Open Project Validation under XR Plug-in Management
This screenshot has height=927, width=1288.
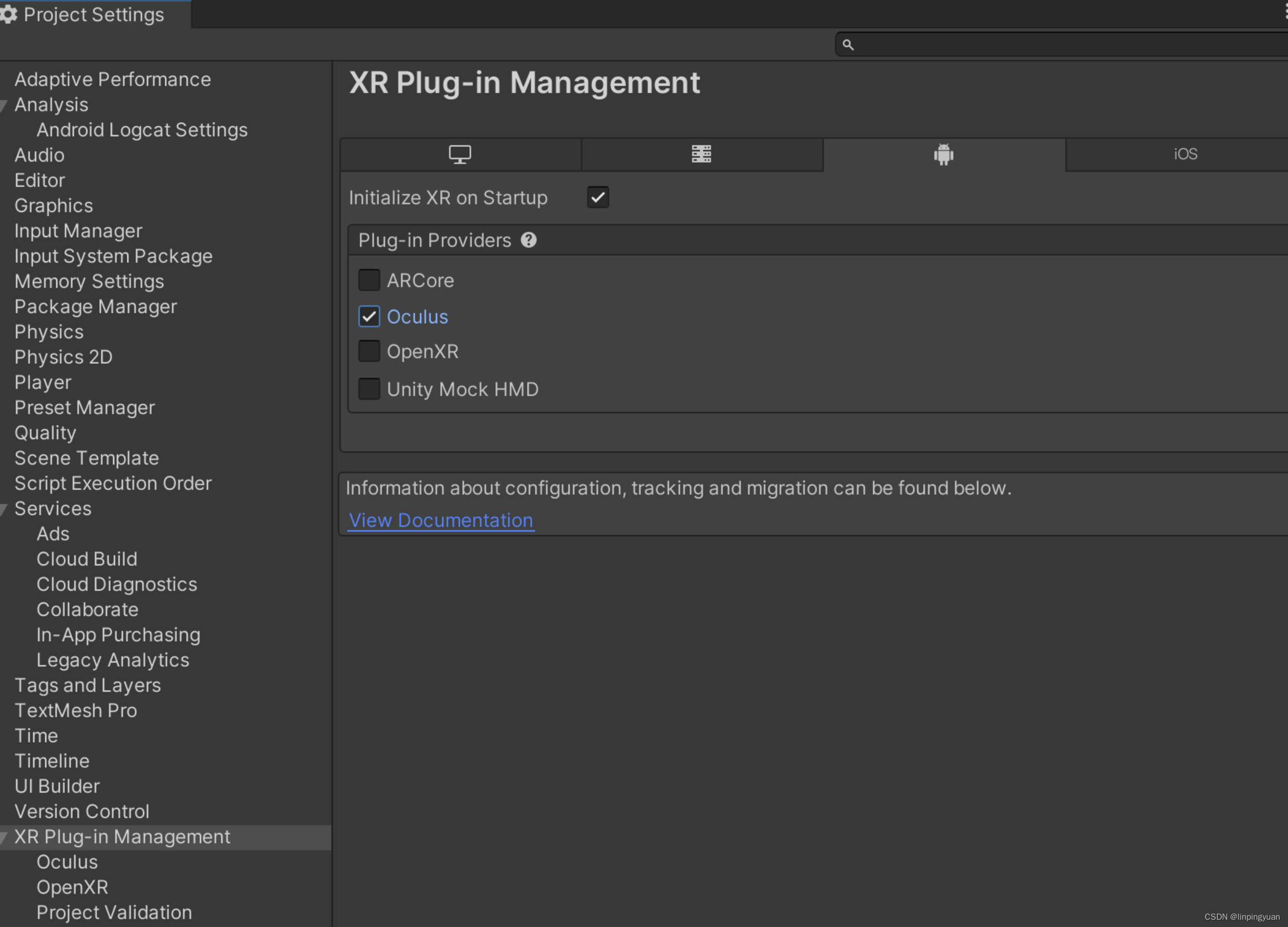[114, 912]
